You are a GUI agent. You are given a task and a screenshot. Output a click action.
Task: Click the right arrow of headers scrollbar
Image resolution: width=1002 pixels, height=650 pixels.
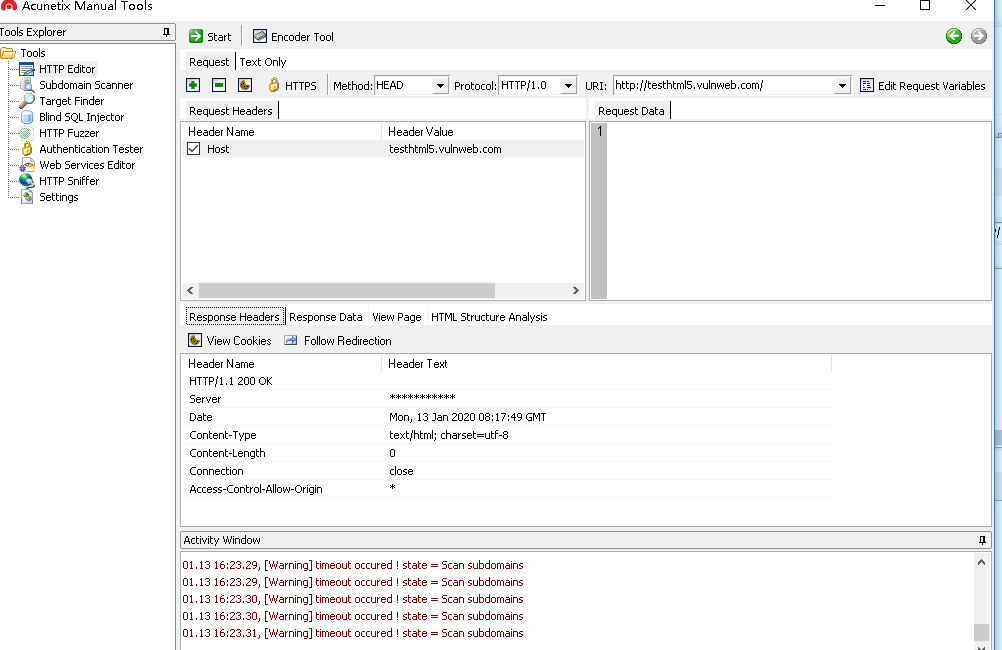575,290
